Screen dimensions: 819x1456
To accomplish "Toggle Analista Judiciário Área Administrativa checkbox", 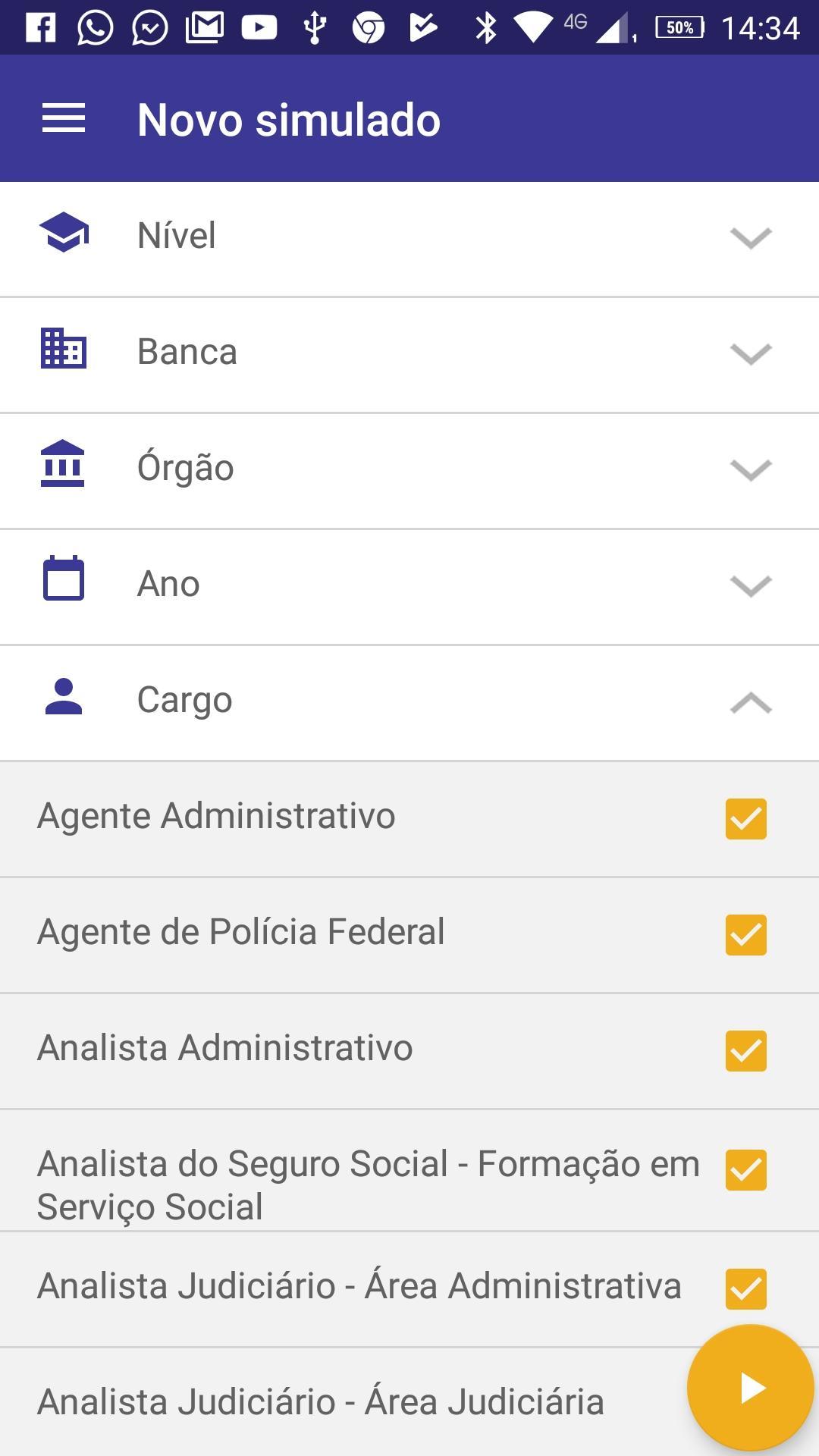I will [746, 1289].
